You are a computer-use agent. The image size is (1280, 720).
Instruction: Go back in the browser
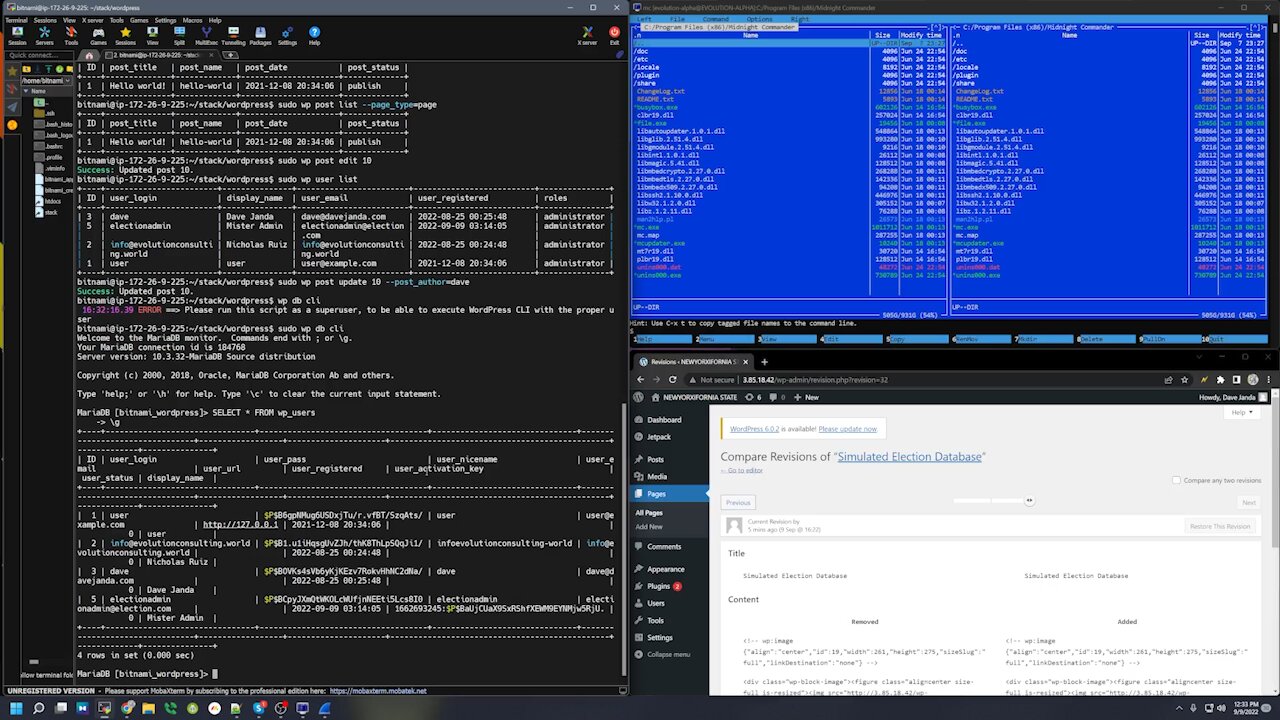click(641, 380)
